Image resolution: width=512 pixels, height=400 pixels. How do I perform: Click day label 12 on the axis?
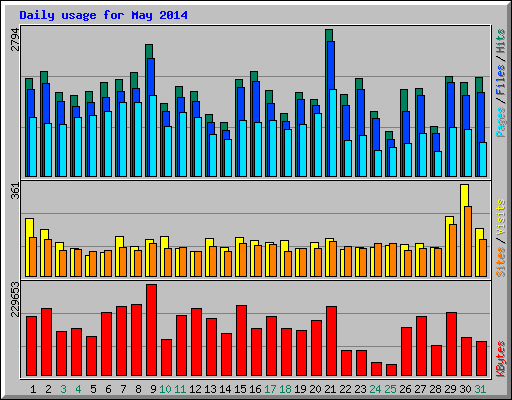pos(195,389)
